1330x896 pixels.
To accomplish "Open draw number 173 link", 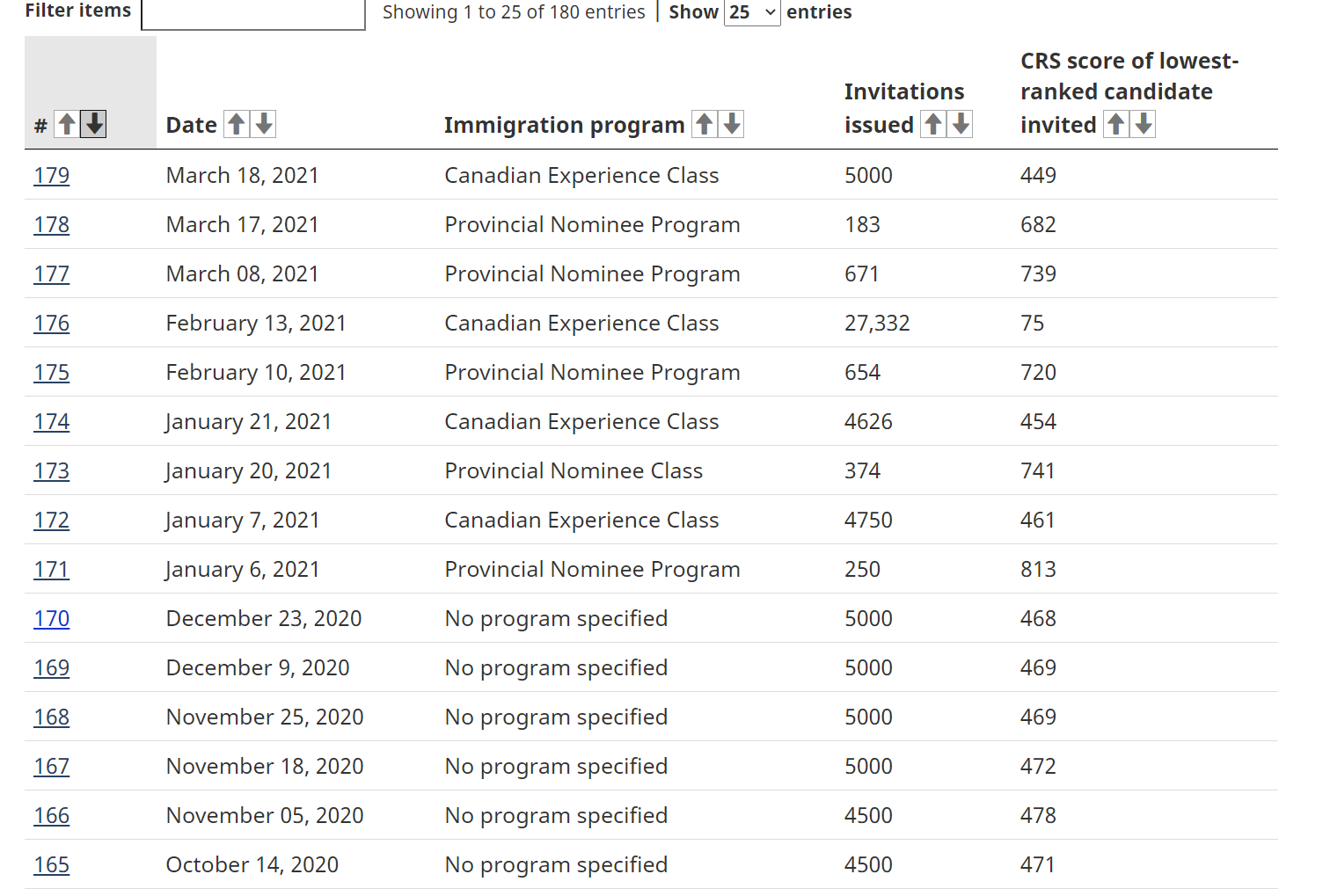I will 52,470.
